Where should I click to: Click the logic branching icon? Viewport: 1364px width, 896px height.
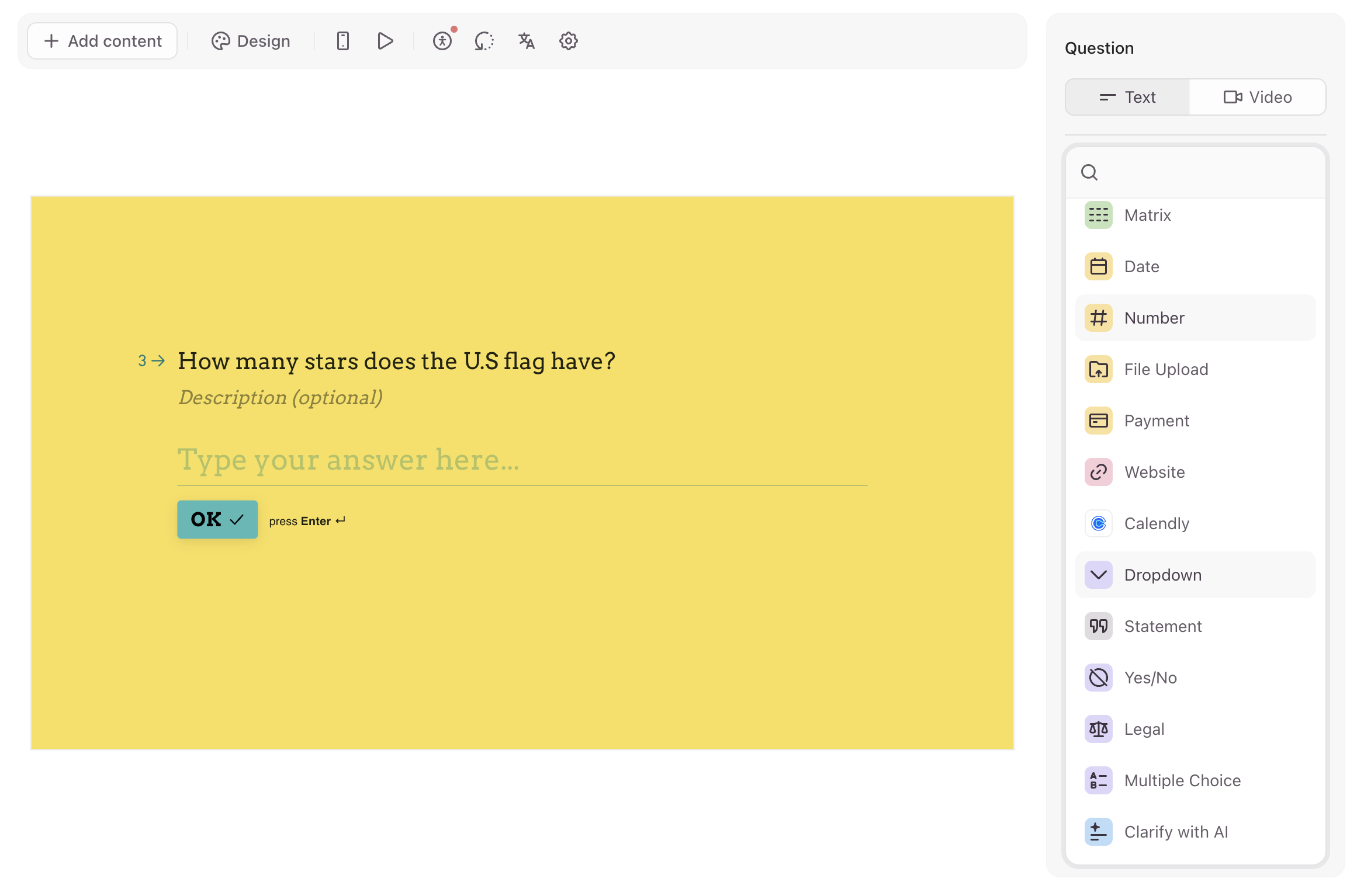(x=484, y=41)
